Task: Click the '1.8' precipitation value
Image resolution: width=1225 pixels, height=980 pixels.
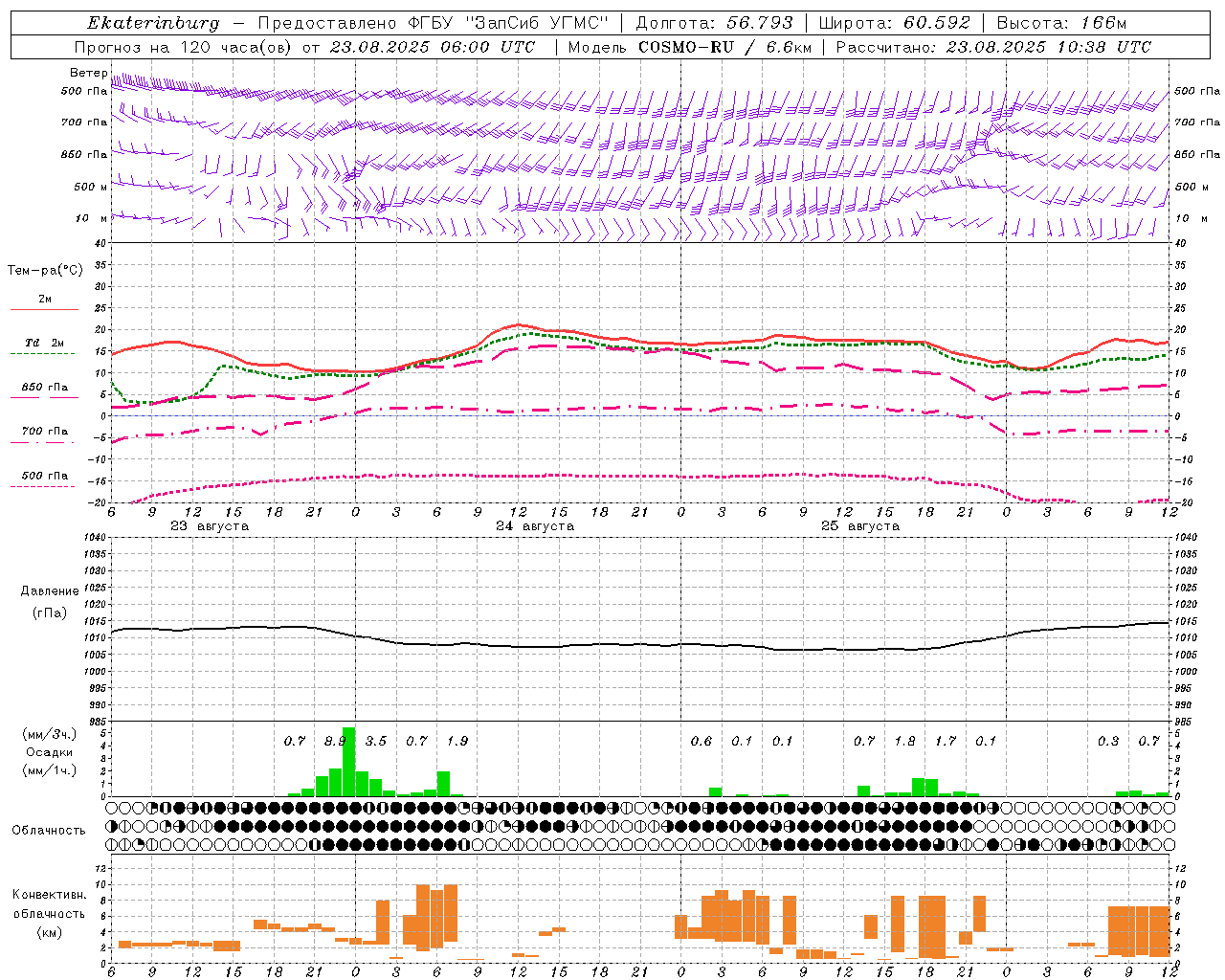Action: (x=904, y=741)
